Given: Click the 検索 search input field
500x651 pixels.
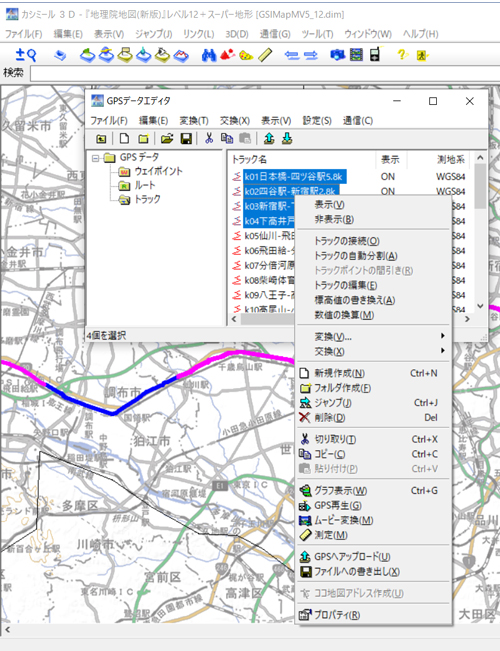Looking at the screenshot, I should [x=265, y=73].
